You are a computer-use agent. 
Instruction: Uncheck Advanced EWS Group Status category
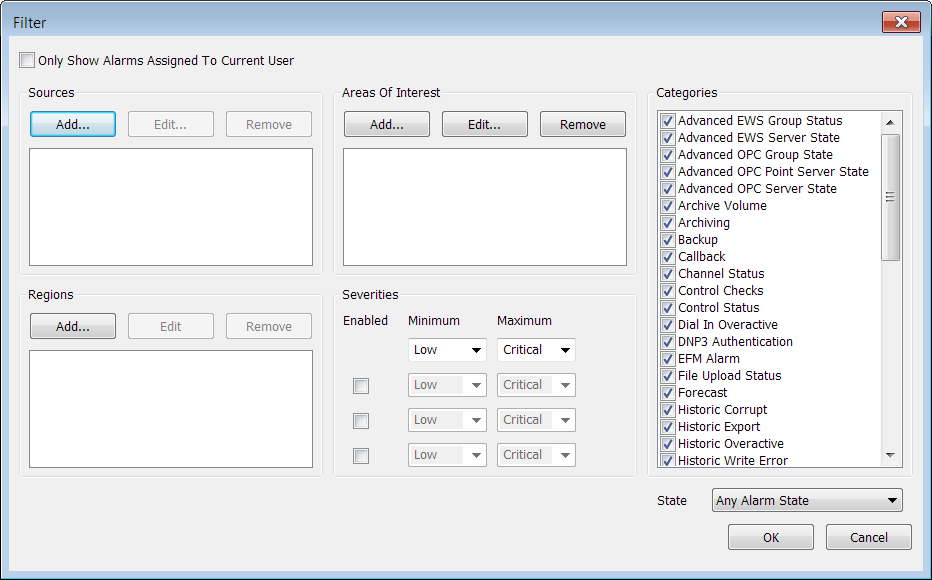[x=669, y=121]
